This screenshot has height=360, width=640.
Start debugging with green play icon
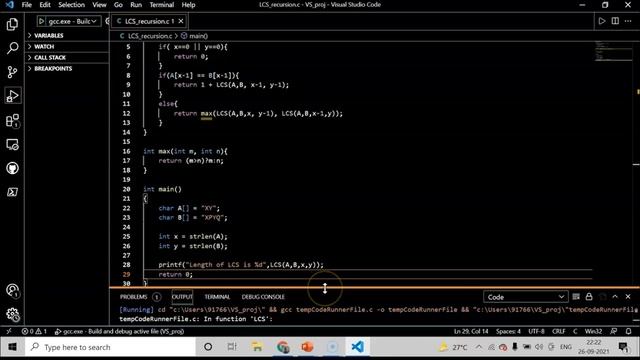(x=41, y=21)
